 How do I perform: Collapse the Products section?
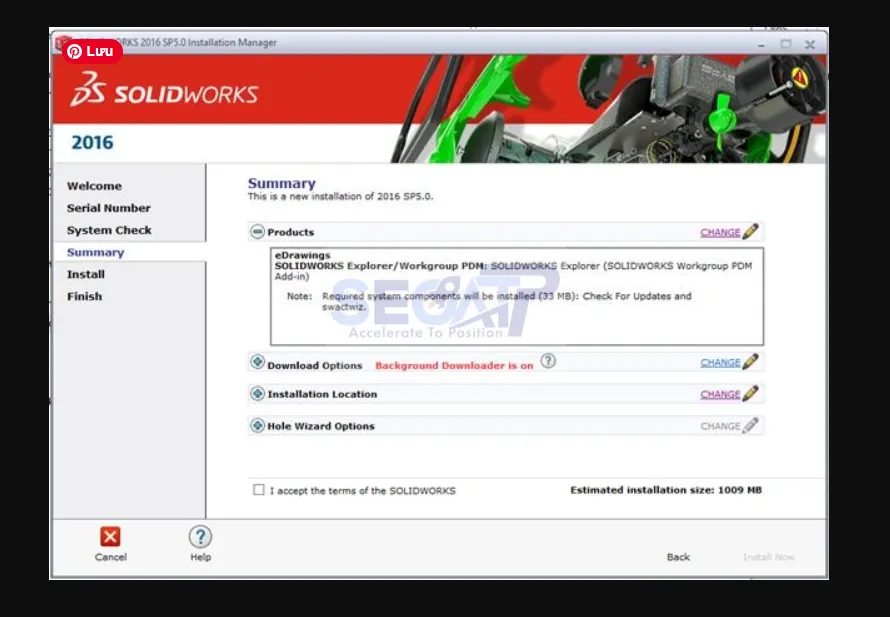click(258, 231)
